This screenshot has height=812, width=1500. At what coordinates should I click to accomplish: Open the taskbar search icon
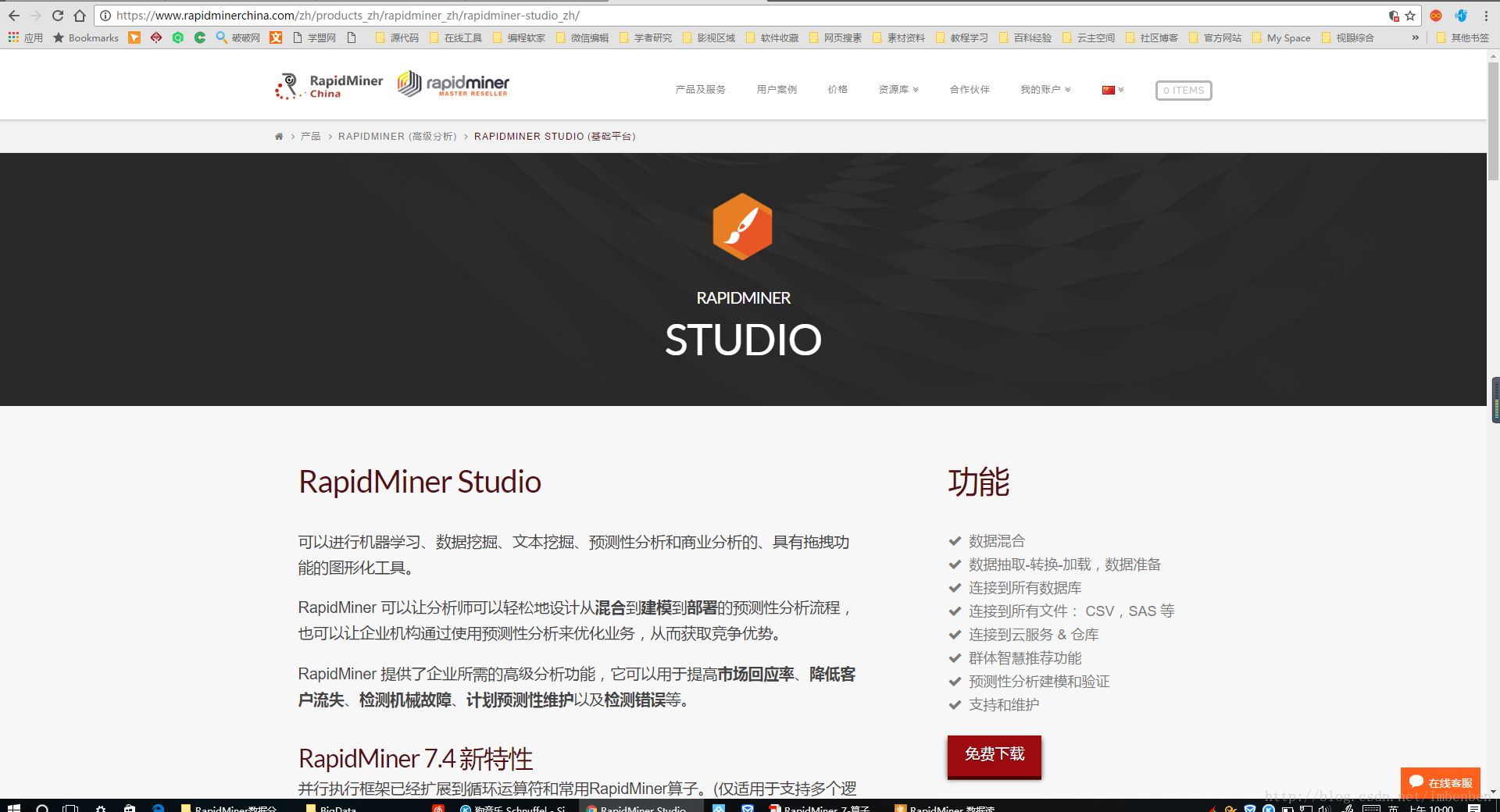pos(43,807)
